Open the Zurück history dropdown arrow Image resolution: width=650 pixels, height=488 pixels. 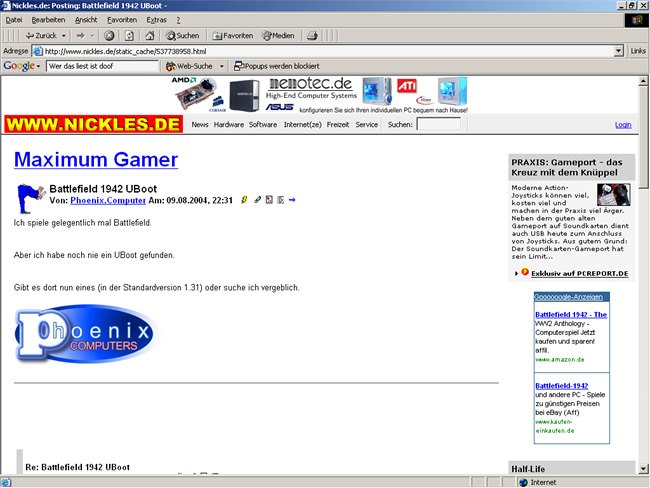pyautogui.click(x=63, y=36)
